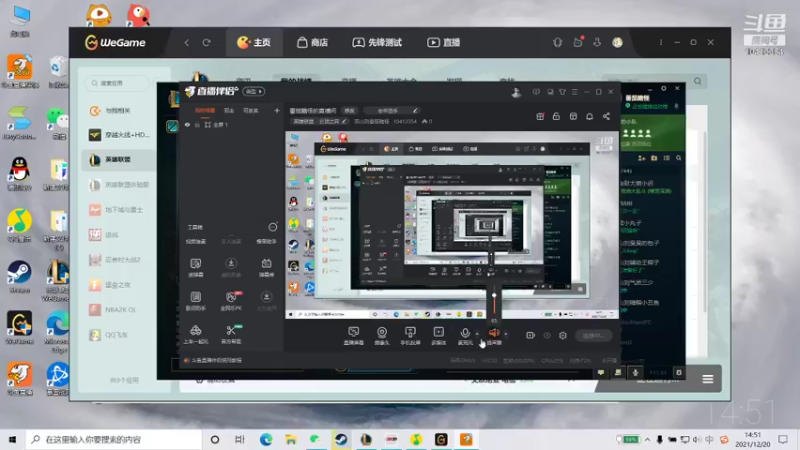
Task: Open the gift box icon in stream header
Action: (540, 116)
